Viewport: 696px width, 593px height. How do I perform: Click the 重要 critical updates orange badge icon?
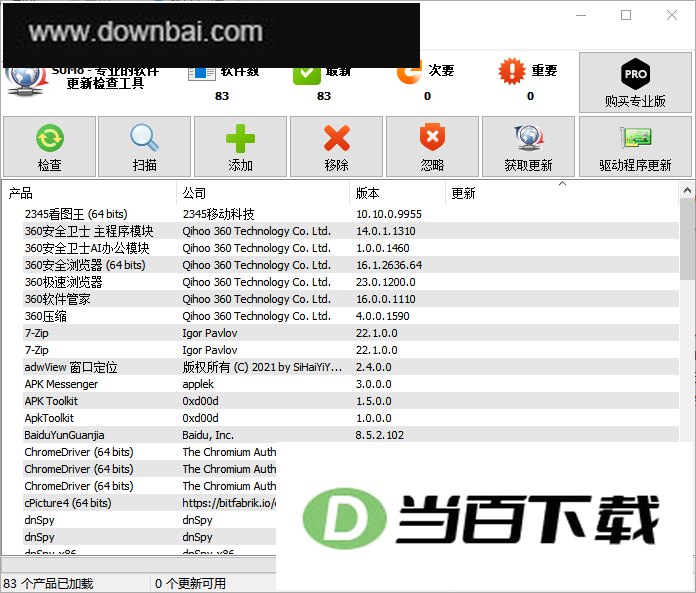tap(512, 71)
